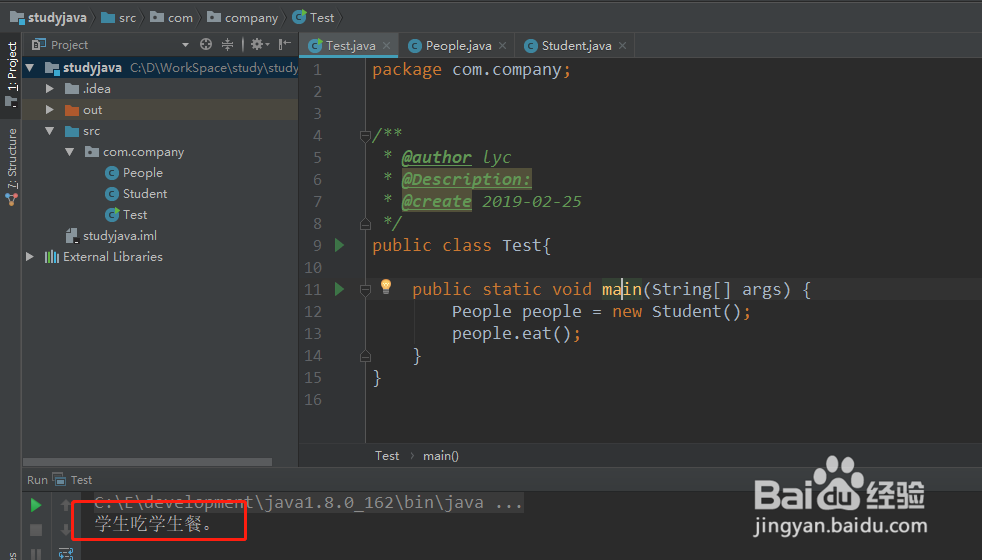Click the scroll-from-source target icon in Project panel
Screen dimensions: 982x560
(206, 44)
